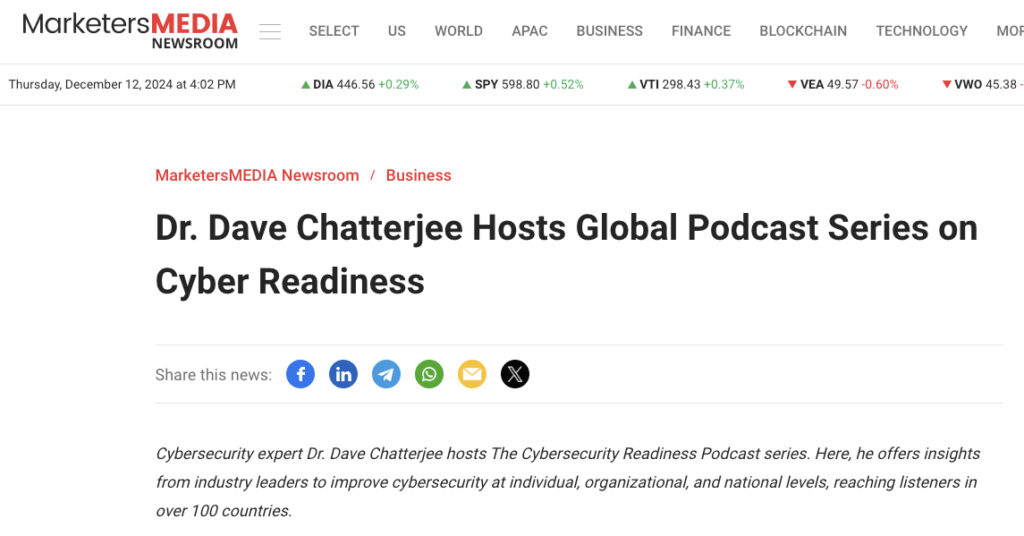1024x536 pixels.
Task: Go to MarketersMEDIA Newsroom logo home
Action: pyautogui.click(x=130, y=31)
